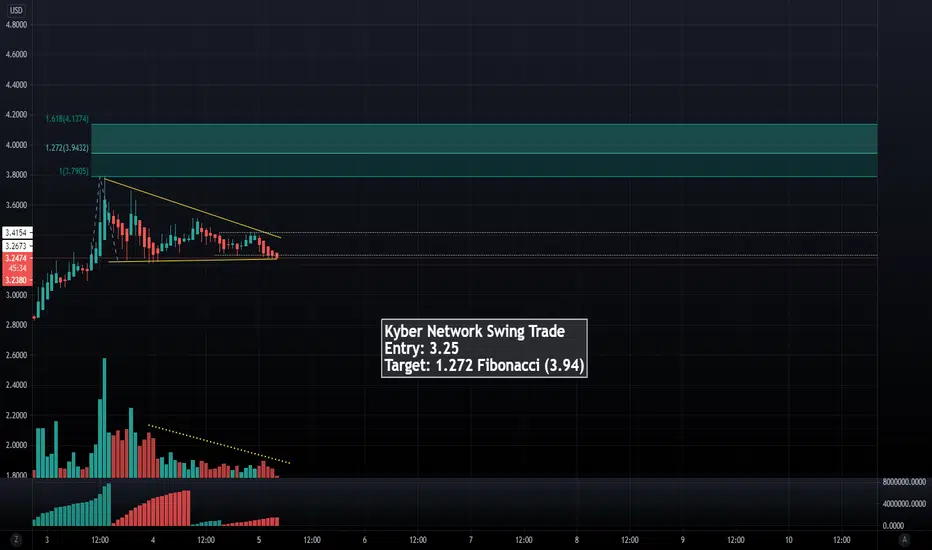Open the USD currency label

point(16,10)
